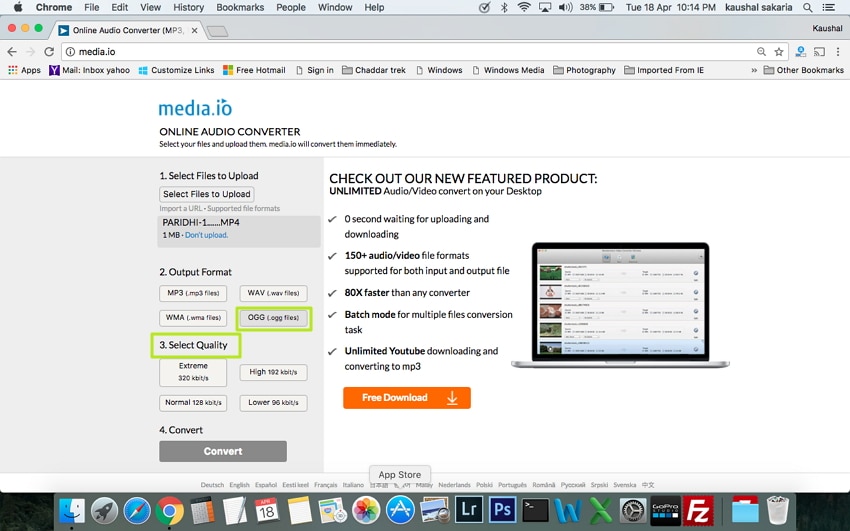
Task: Open the History menu
Action: click(188, 7)
